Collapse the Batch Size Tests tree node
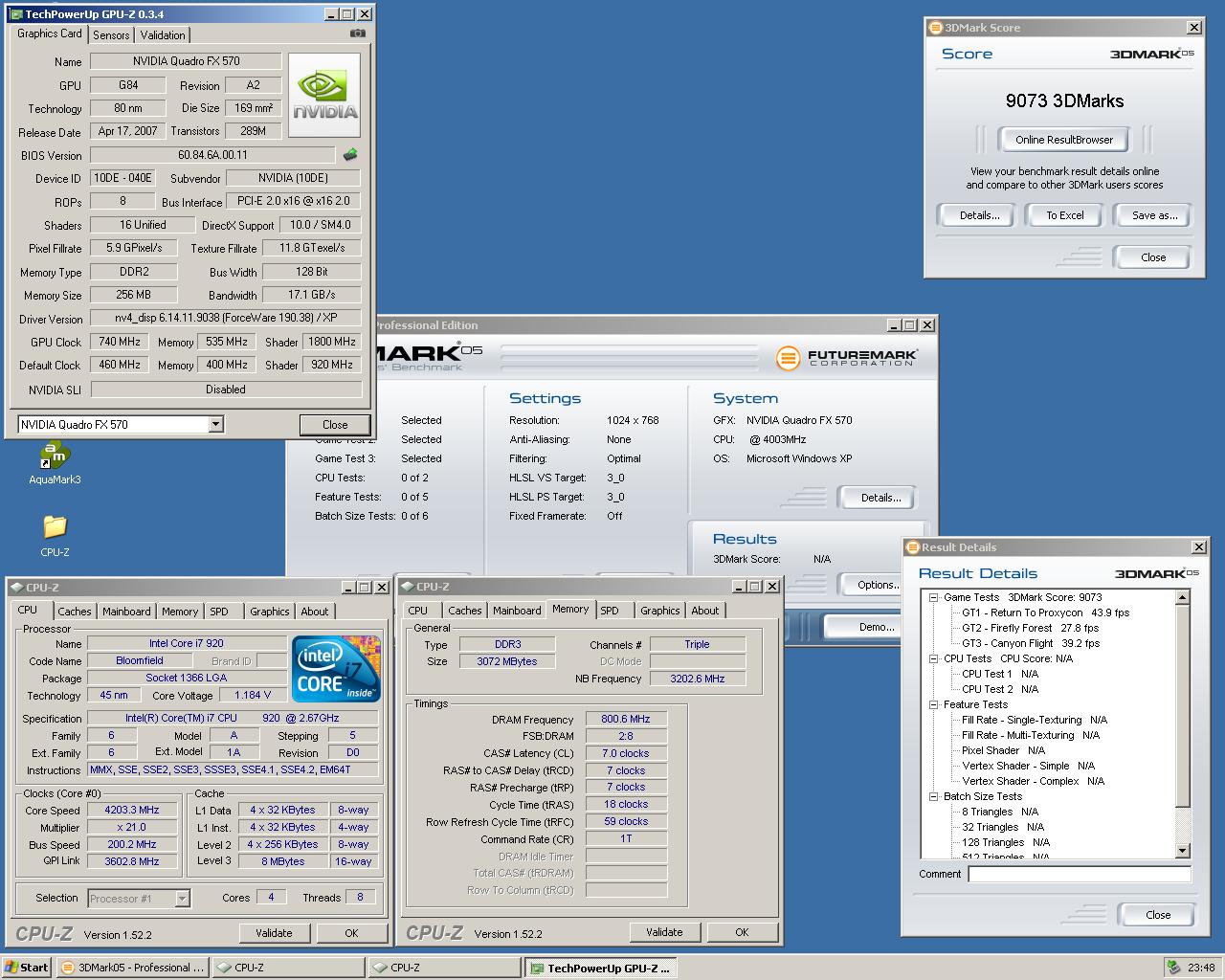This screenshot has height=980, width=1225. 933,796
